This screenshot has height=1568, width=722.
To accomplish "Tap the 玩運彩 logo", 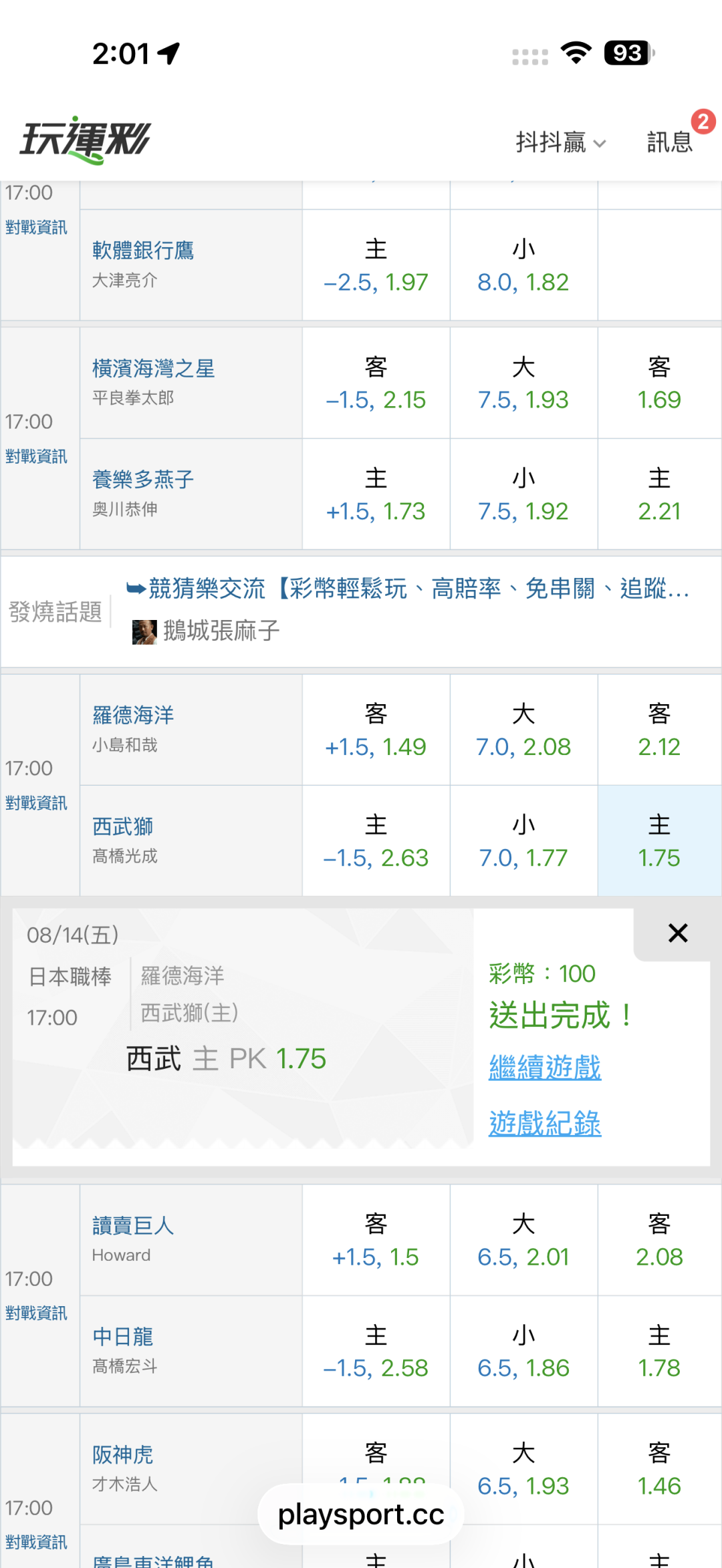I will tap(85, 140).
